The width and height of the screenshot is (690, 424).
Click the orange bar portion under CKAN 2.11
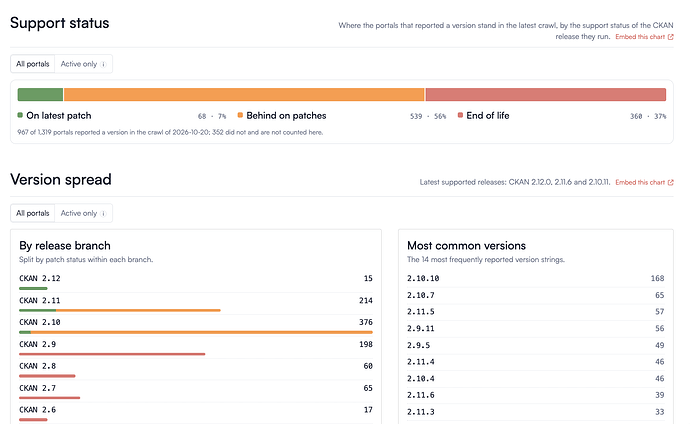138,311
